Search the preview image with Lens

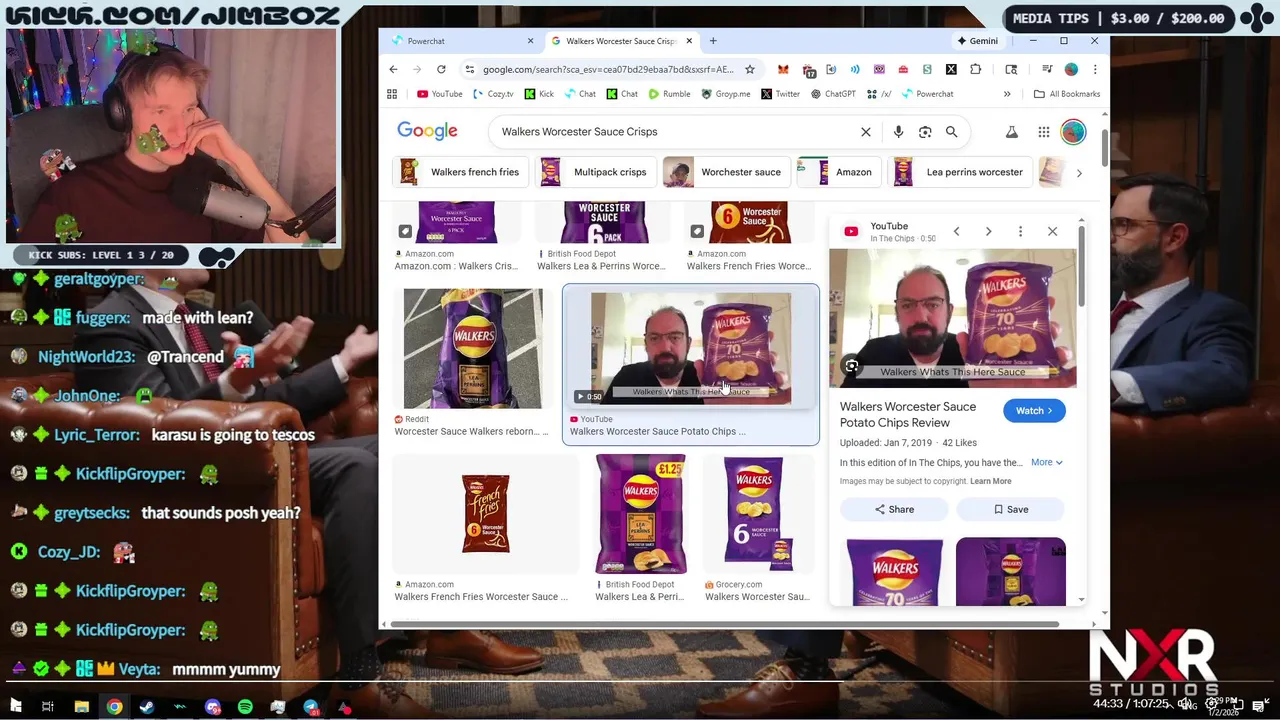click(x=851, y=366)
